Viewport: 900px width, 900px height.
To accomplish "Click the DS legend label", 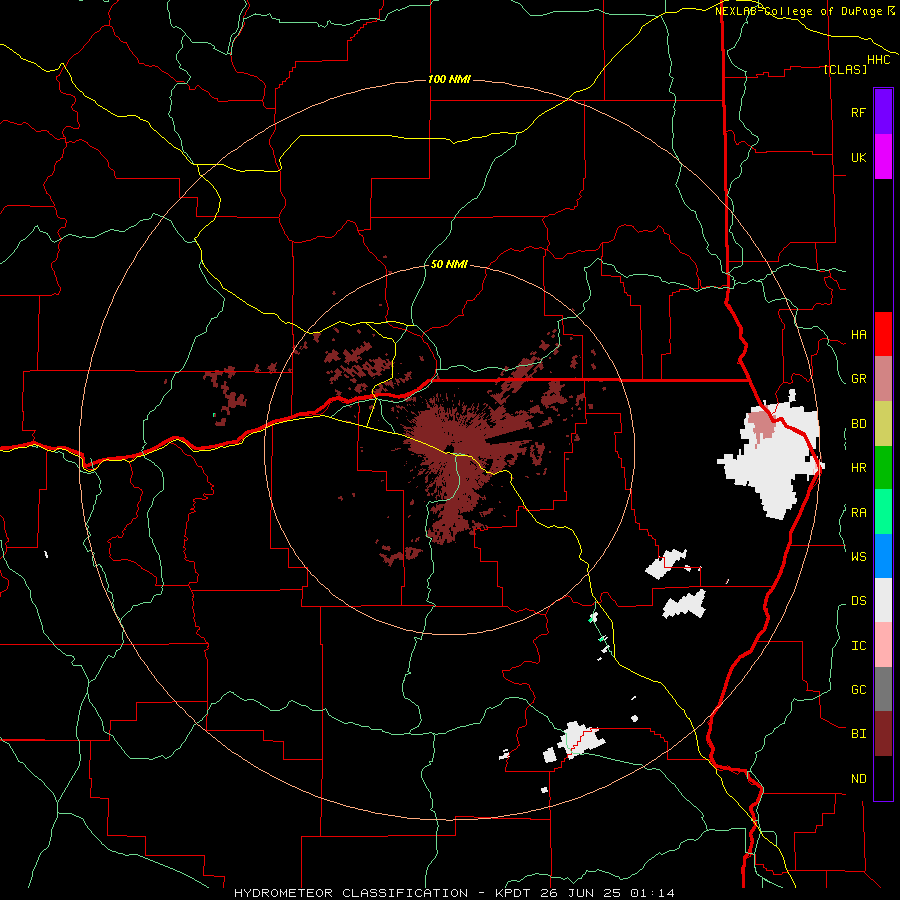I will [x=858, y=600].
